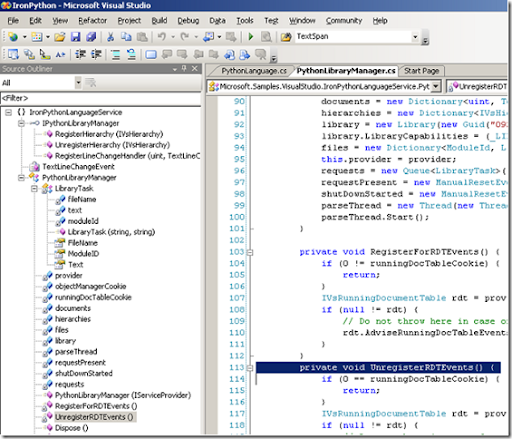This screenshot has width=512, height=439.
Task: Click 'parseThread.Start();' on line 100
Action: (375, 217)
